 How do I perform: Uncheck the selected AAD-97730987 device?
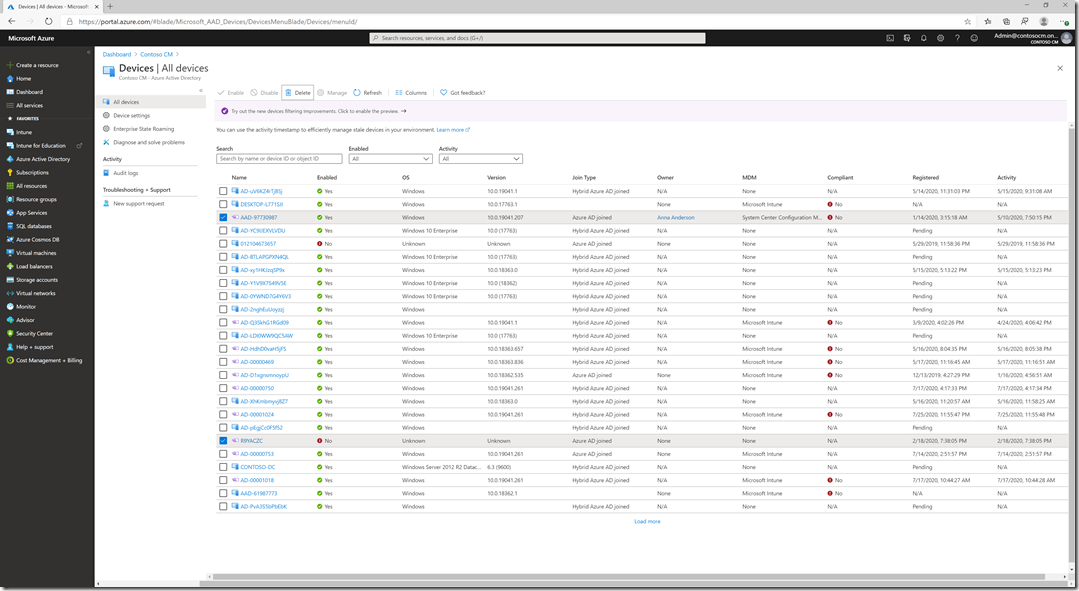(225, 217)
